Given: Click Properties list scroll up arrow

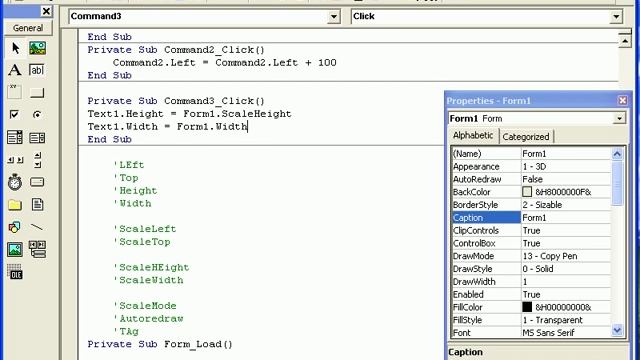Looking at the screenshot, I should click(617, 154).
